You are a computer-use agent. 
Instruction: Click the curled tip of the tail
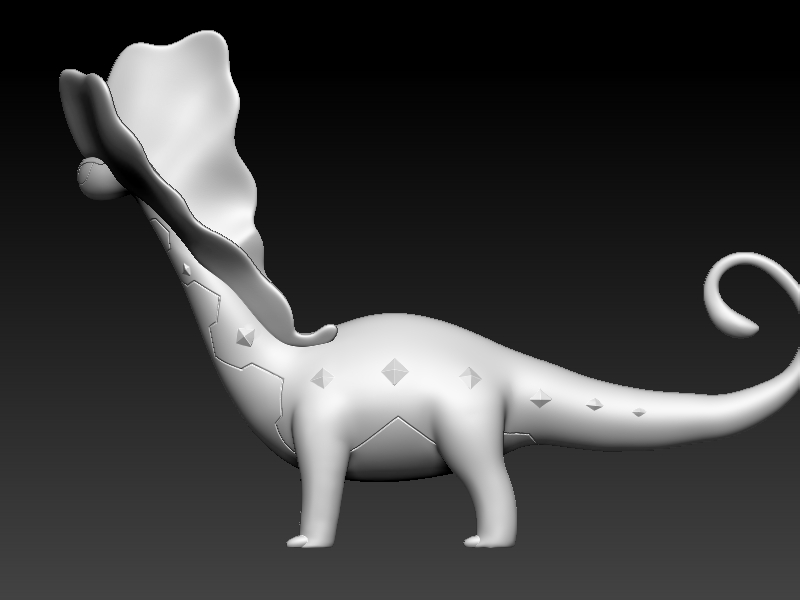(x=733, y=295)
